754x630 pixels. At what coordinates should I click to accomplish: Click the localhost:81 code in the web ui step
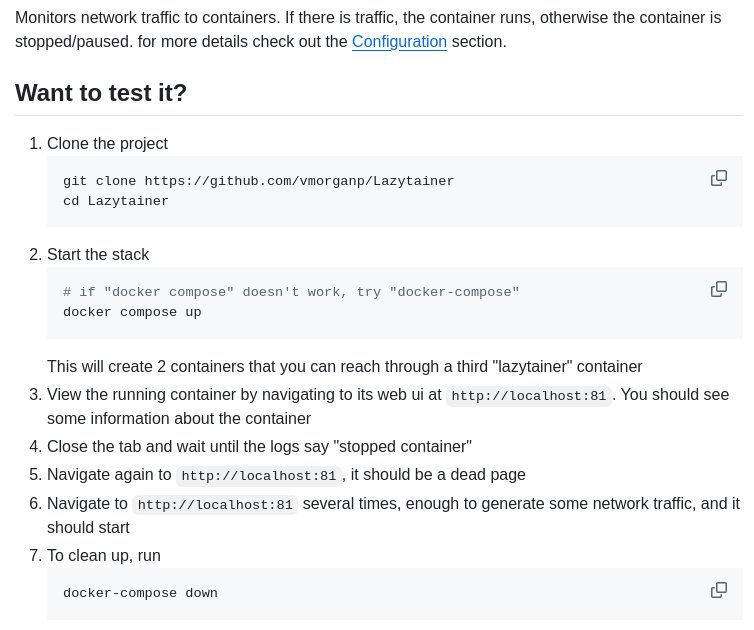[528, 395]
